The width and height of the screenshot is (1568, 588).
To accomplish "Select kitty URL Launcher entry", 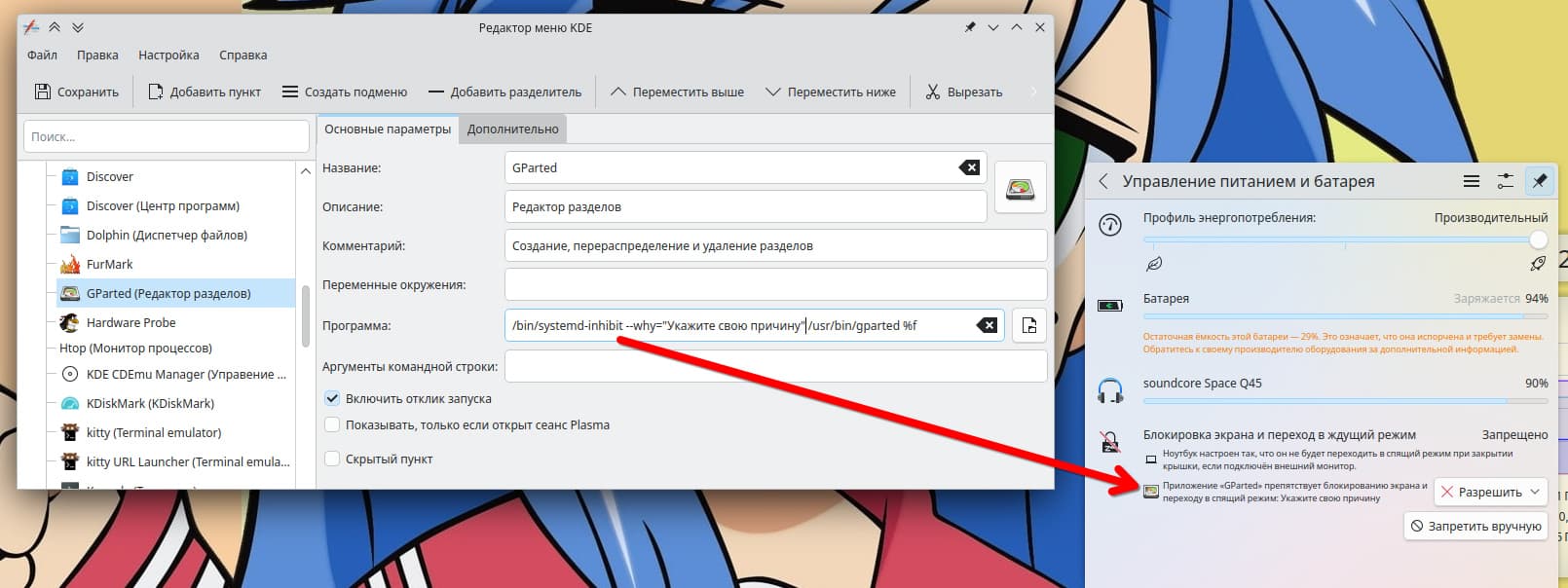I will pyautogui.click(x=175, y=461).
